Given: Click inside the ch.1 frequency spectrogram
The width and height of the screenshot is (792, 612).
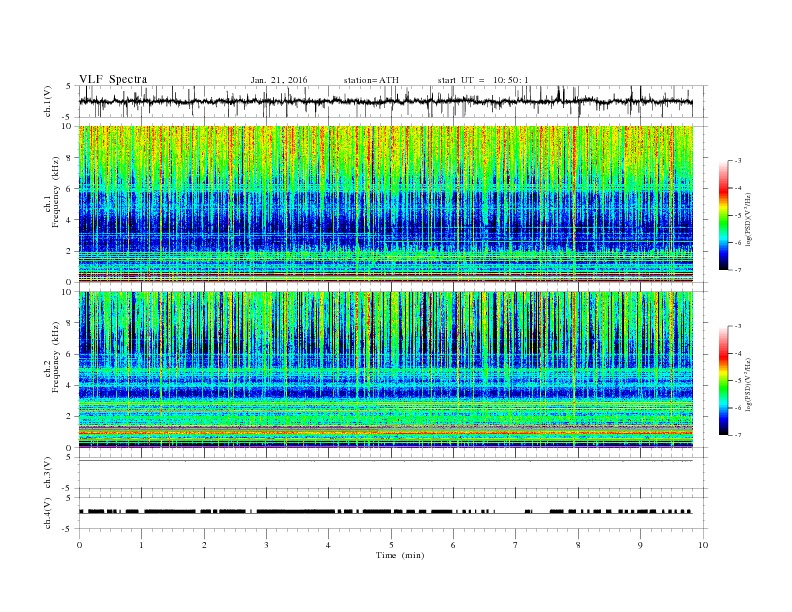Looking at the screenshot, I should (386, 204).
